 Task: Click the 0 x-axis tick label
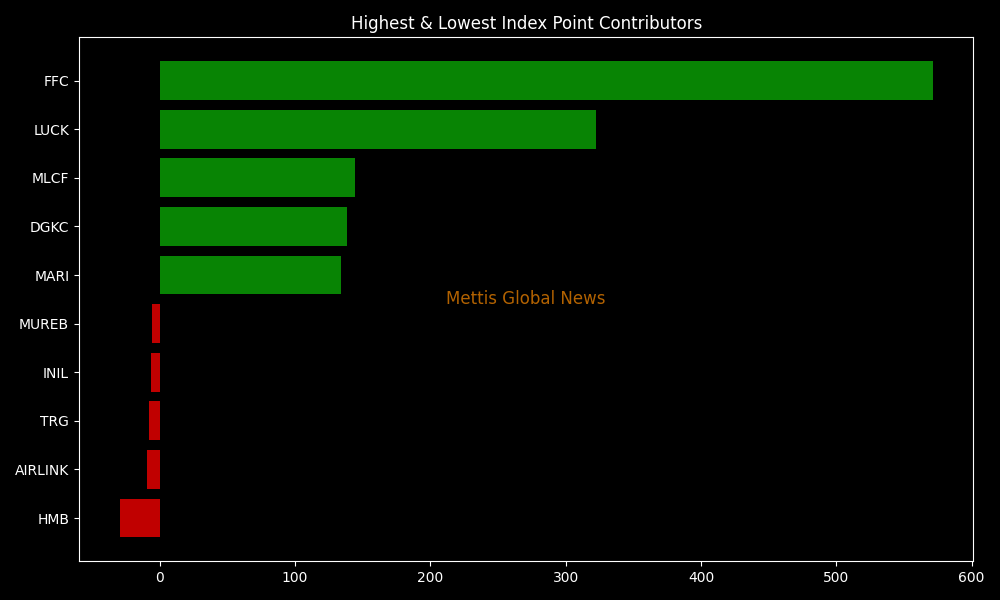point(160,577)
